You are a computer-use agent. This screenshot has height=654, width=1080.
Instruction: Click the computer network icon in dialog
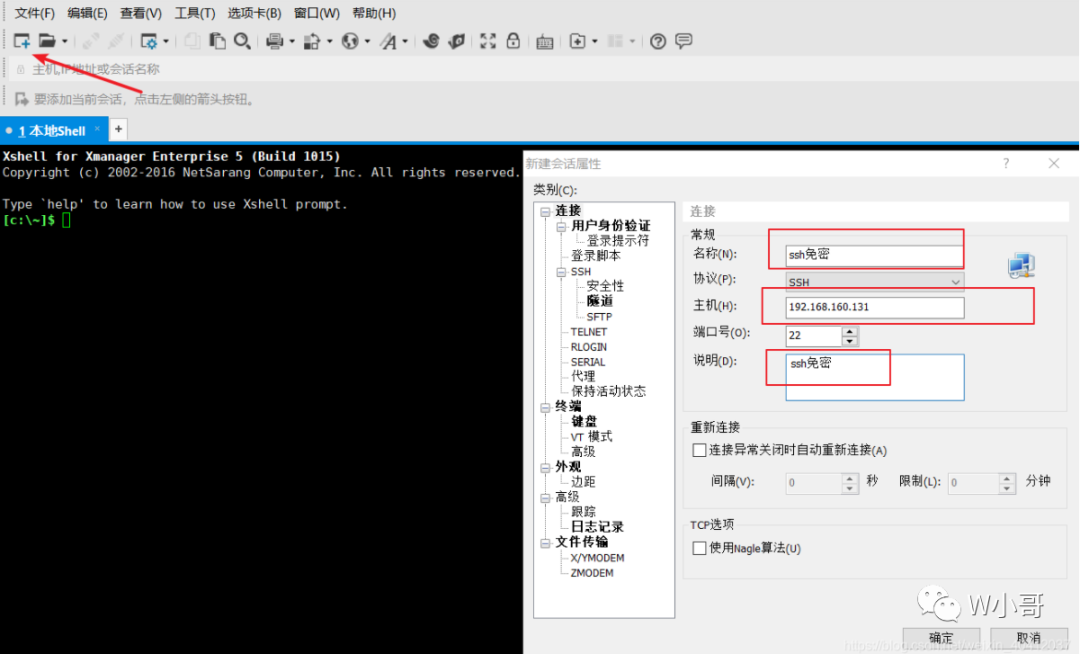click(x=1021, y=266)
